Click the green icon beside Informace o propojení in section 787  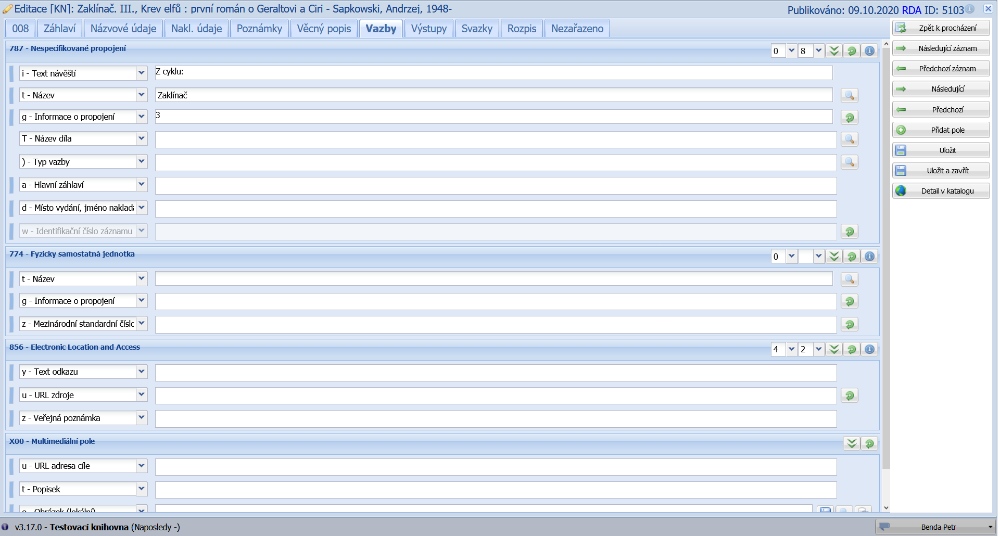(x=849, y=117)
